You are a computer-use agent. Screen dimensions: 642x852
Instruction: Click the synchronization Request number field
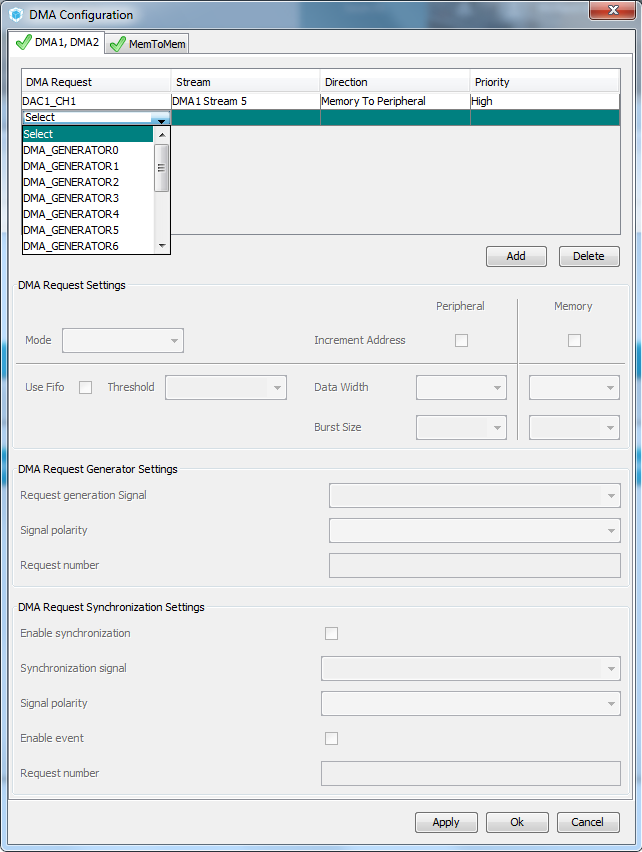pos(471,774)
